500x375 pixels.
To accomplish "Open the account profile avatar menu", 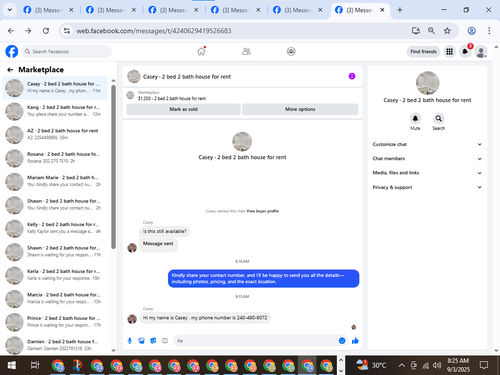I will pos(481,52).
